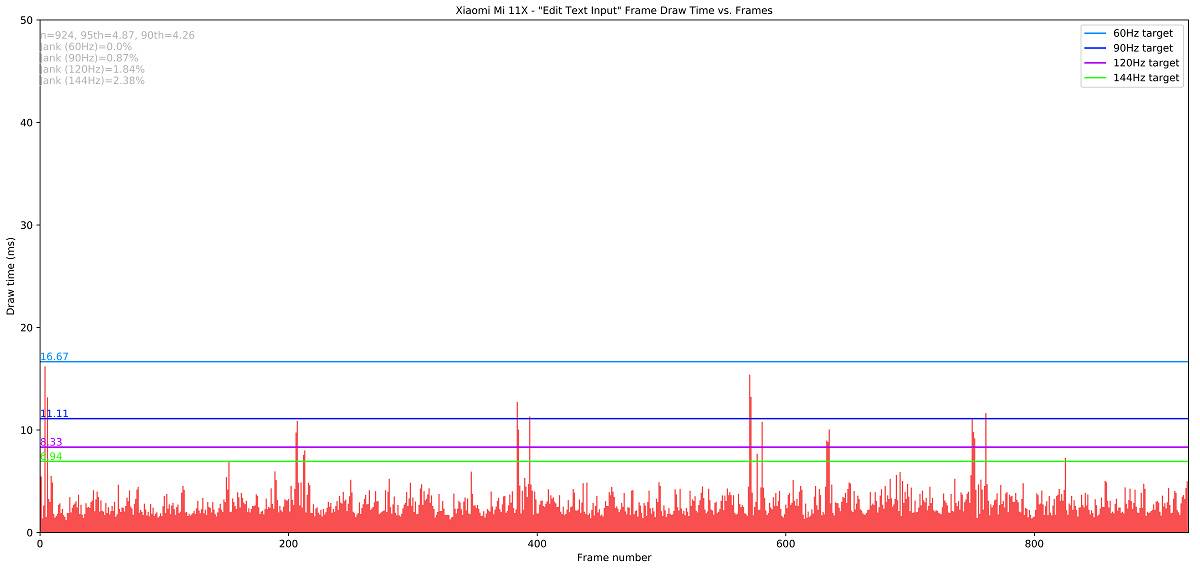Click the dark-blue line sample in the legend
Image resolution: width=1200 pixels, height=570 pixels.
click(1097, 48)
